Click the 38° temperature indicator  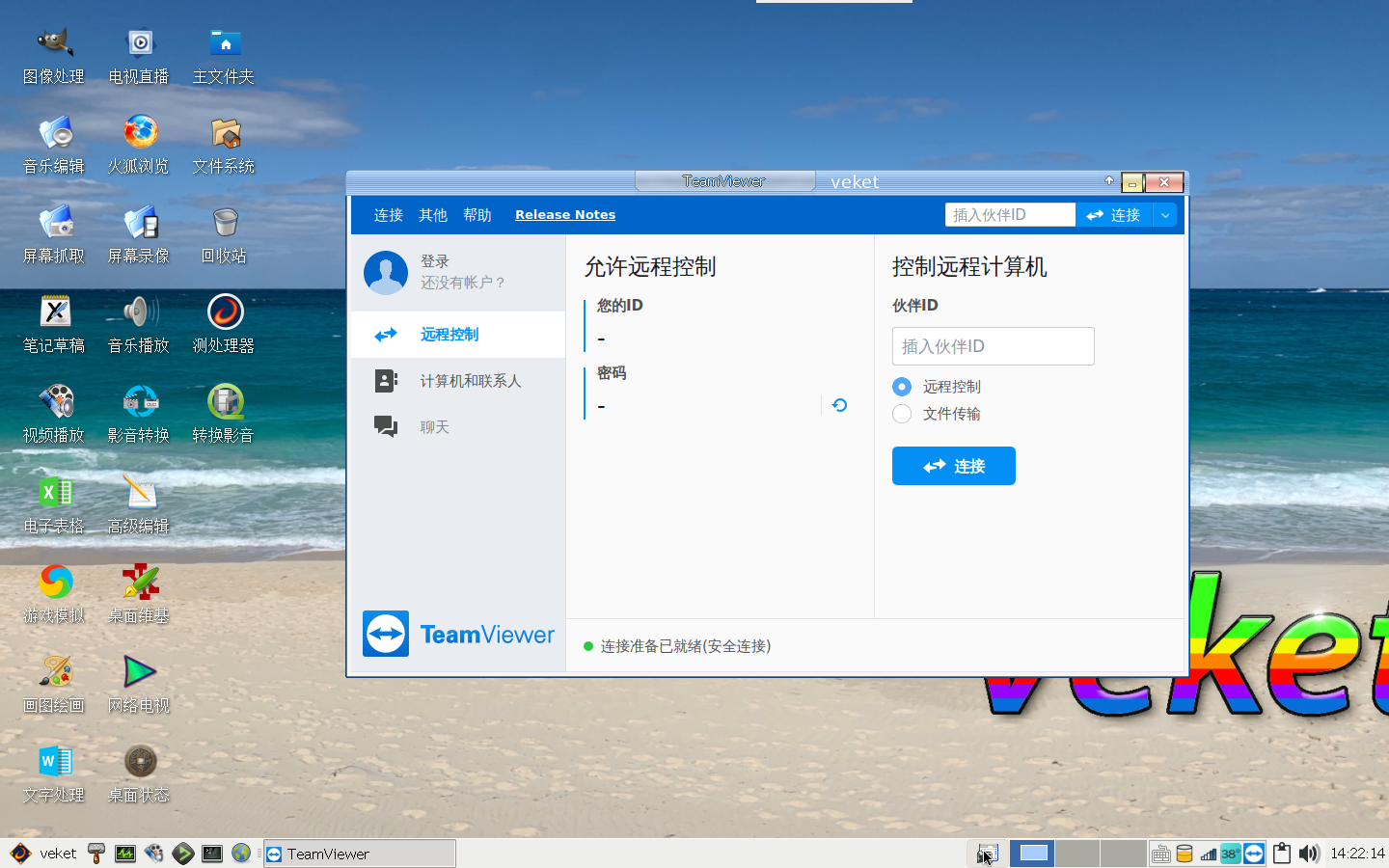[x=1230, y=854]
